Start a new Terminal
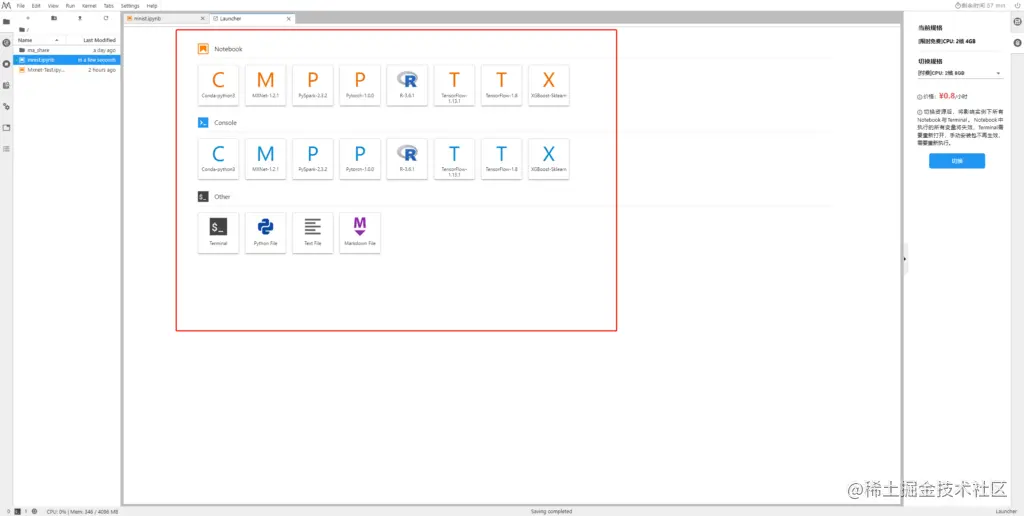This screenshot has height=516, width=1024. coord(218,233)
